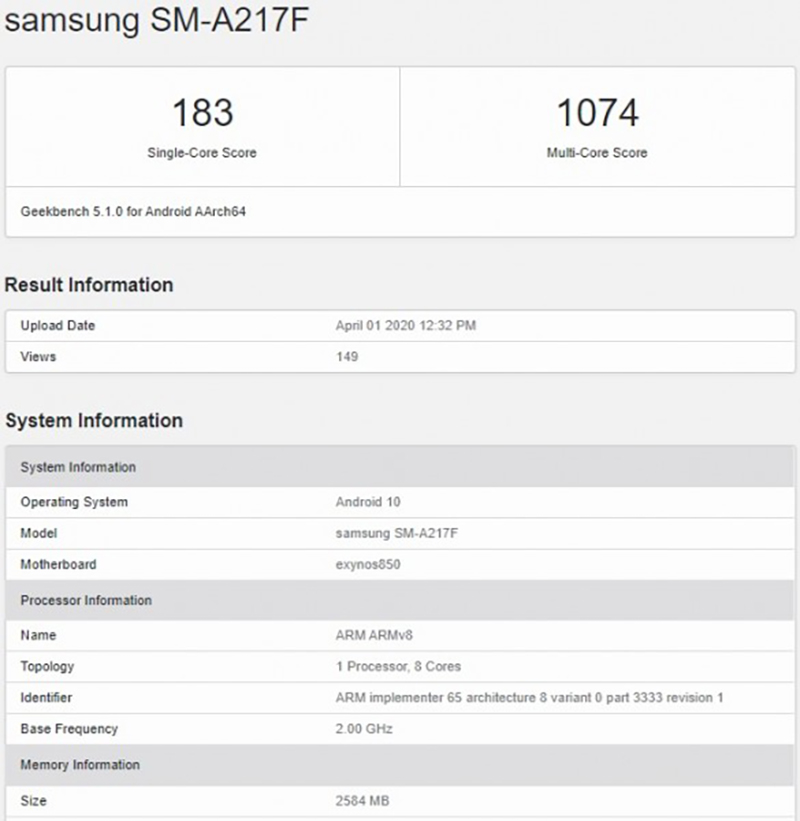
Task: Click the 1 Processor, 8 Cores topology value
Action: tap(398, 666)
